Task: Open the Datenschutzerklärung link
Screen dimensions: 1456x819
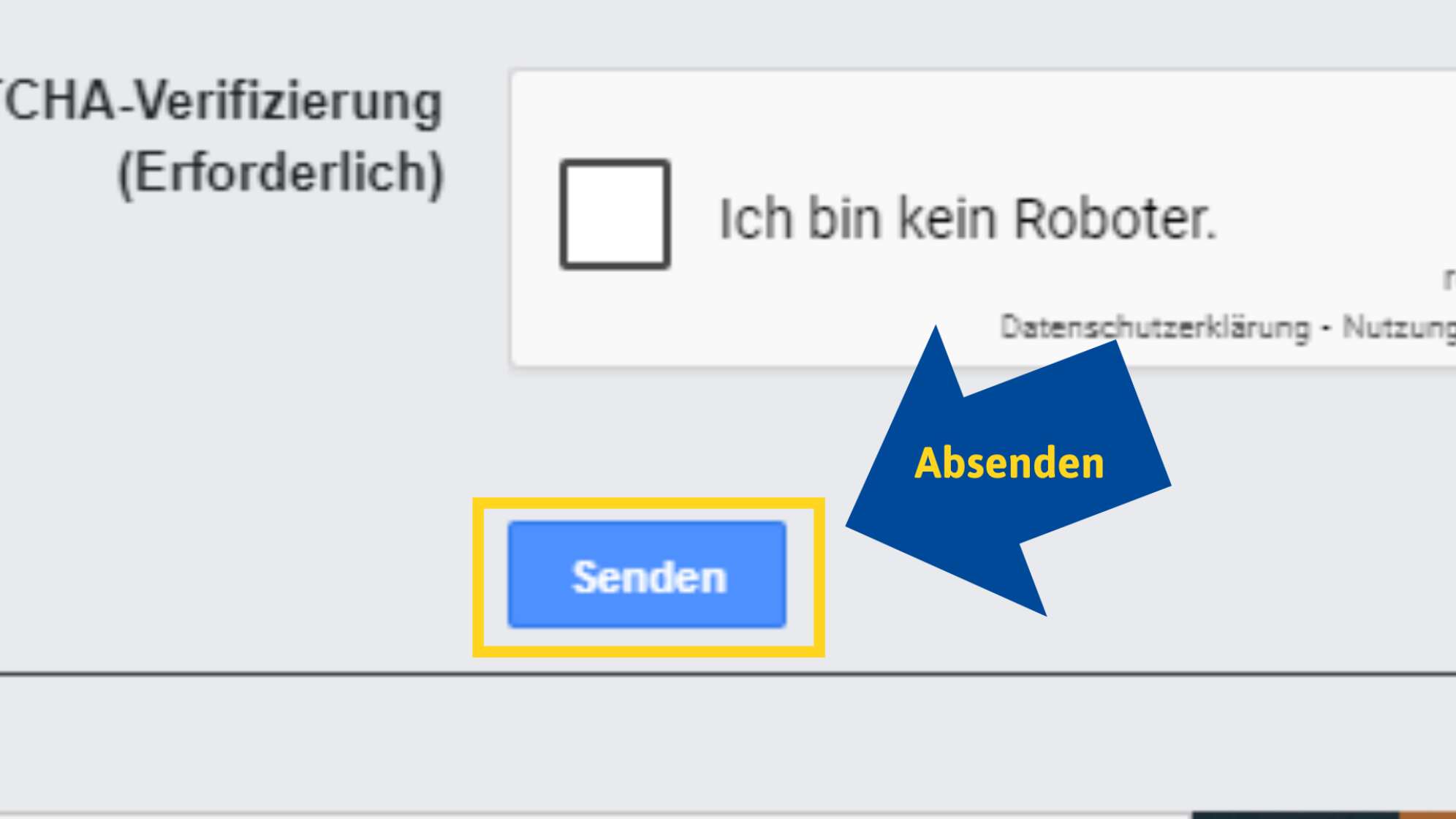Action: coord(1155,327)
